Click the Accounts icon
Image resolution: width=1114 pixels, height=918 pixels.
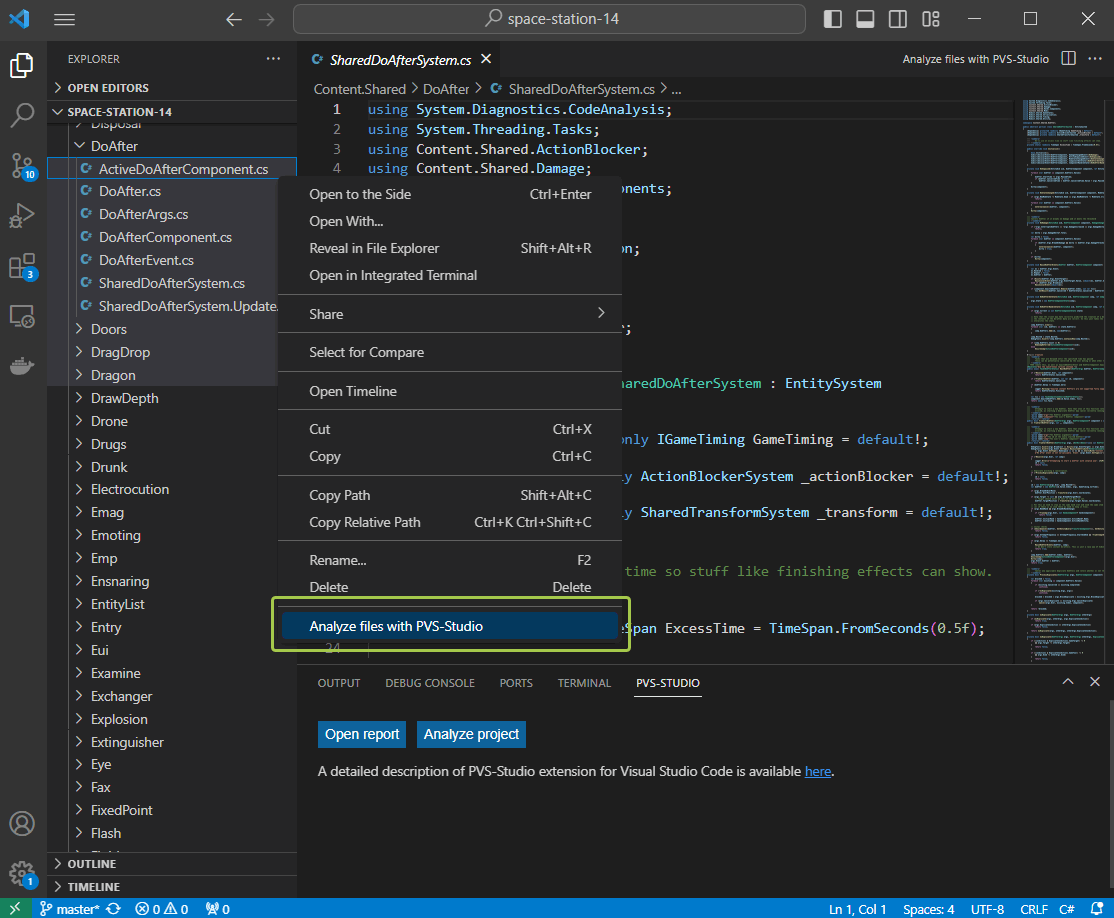22,823
